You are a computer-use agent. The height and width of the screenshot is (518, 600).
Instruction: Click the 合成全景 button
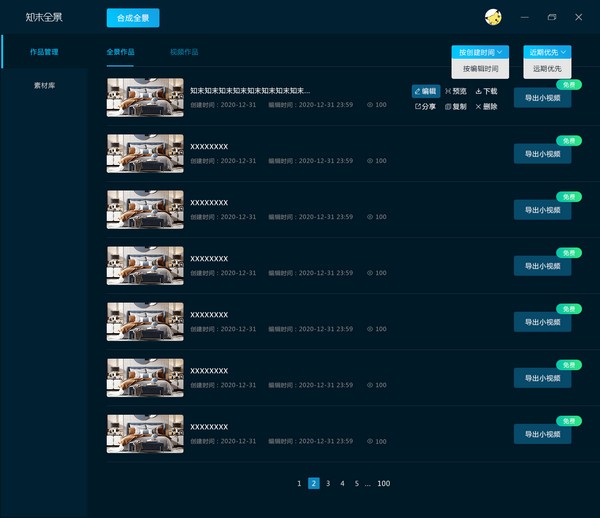tap(133, 18)
